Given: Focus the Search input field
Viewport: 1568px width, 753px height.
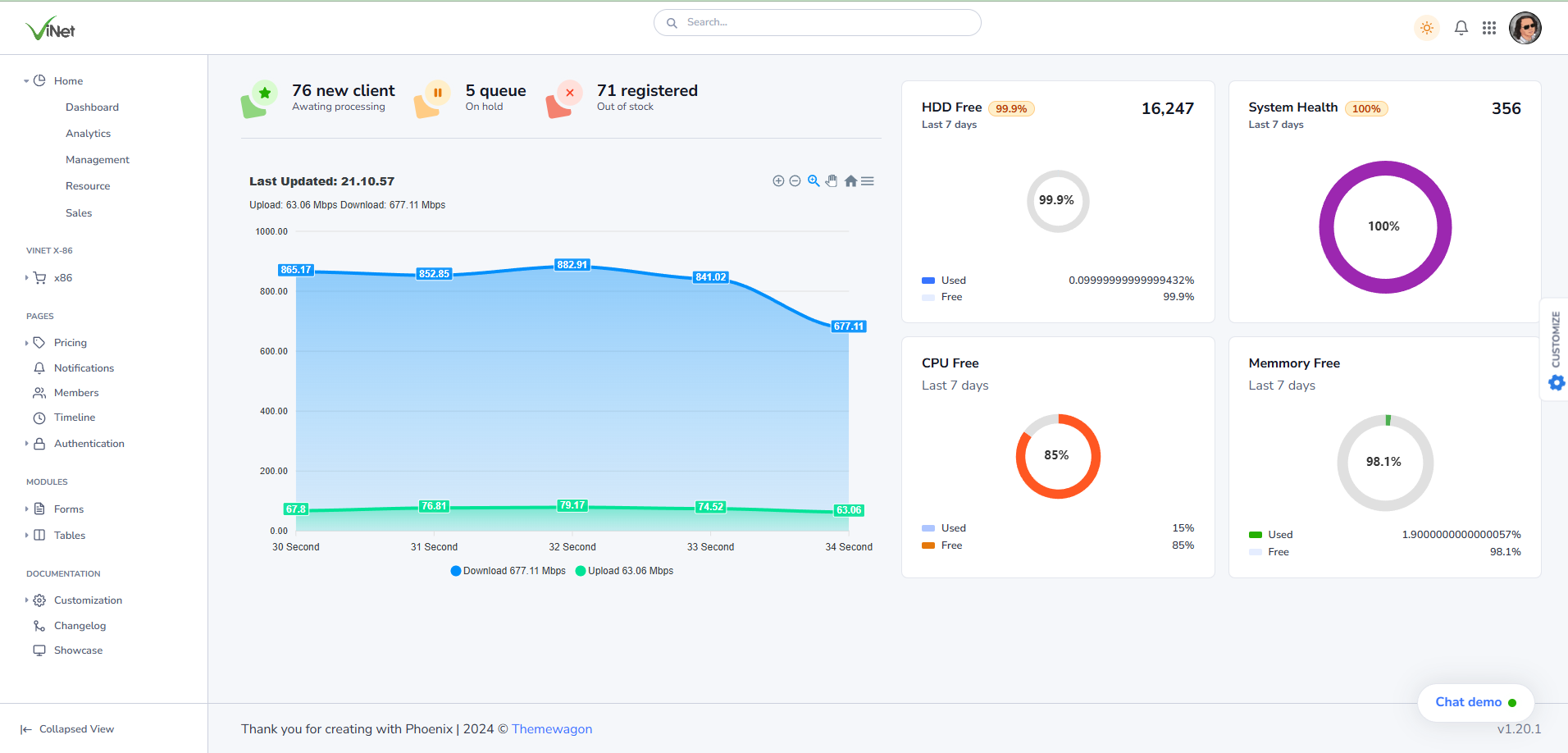Looking at the screenshot, I should pos(817,22).
